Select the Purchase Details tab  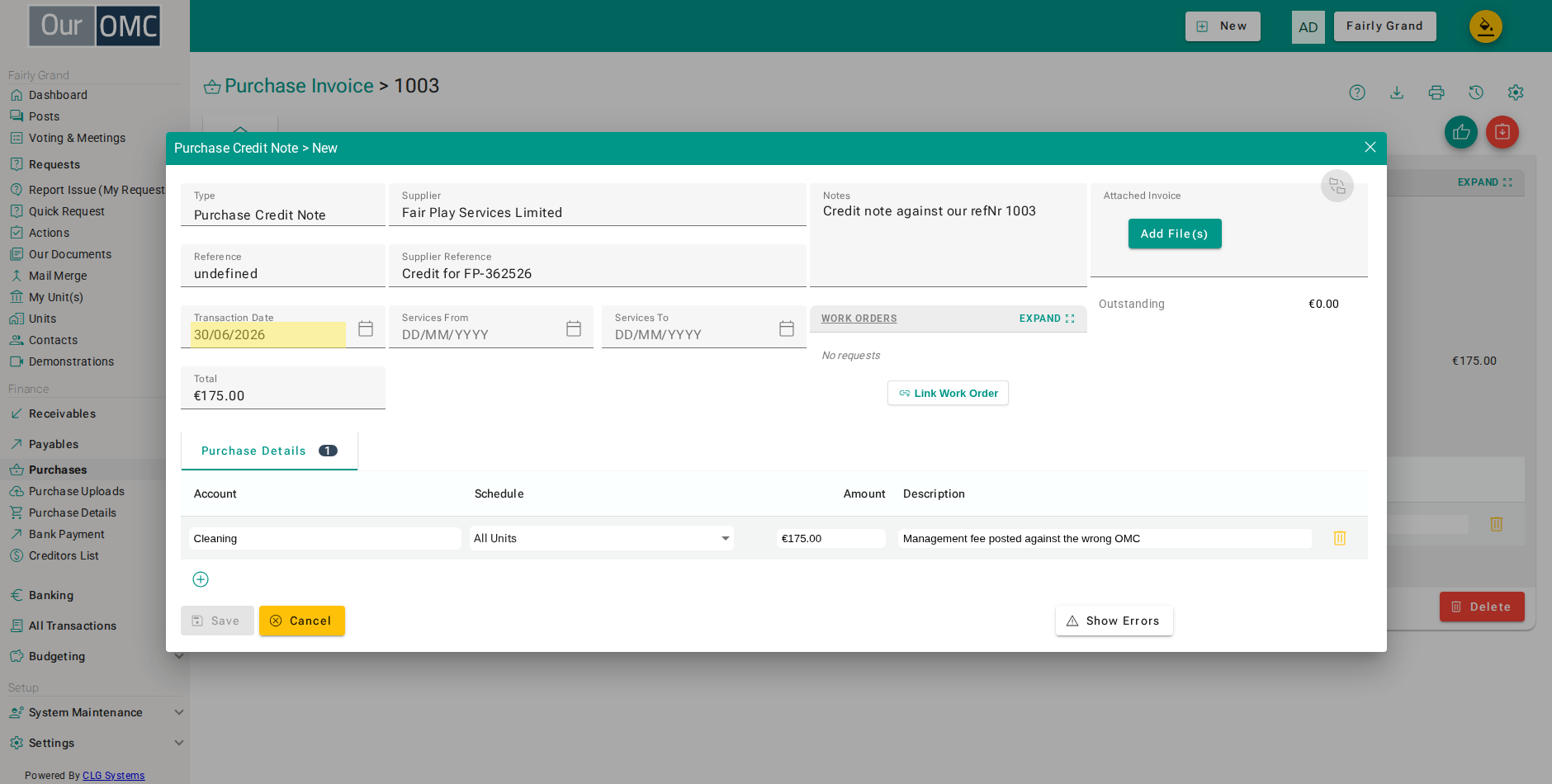pos(269,451)
